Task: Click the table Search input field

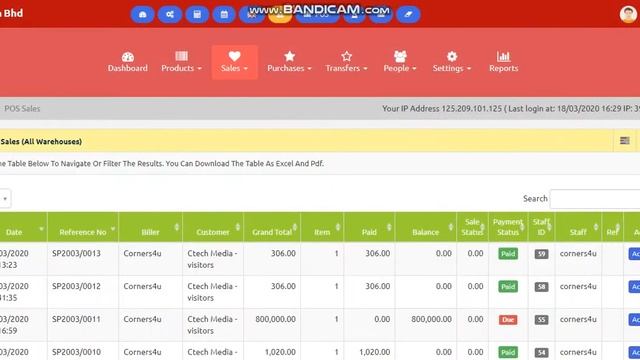Action: pos(595,199)
